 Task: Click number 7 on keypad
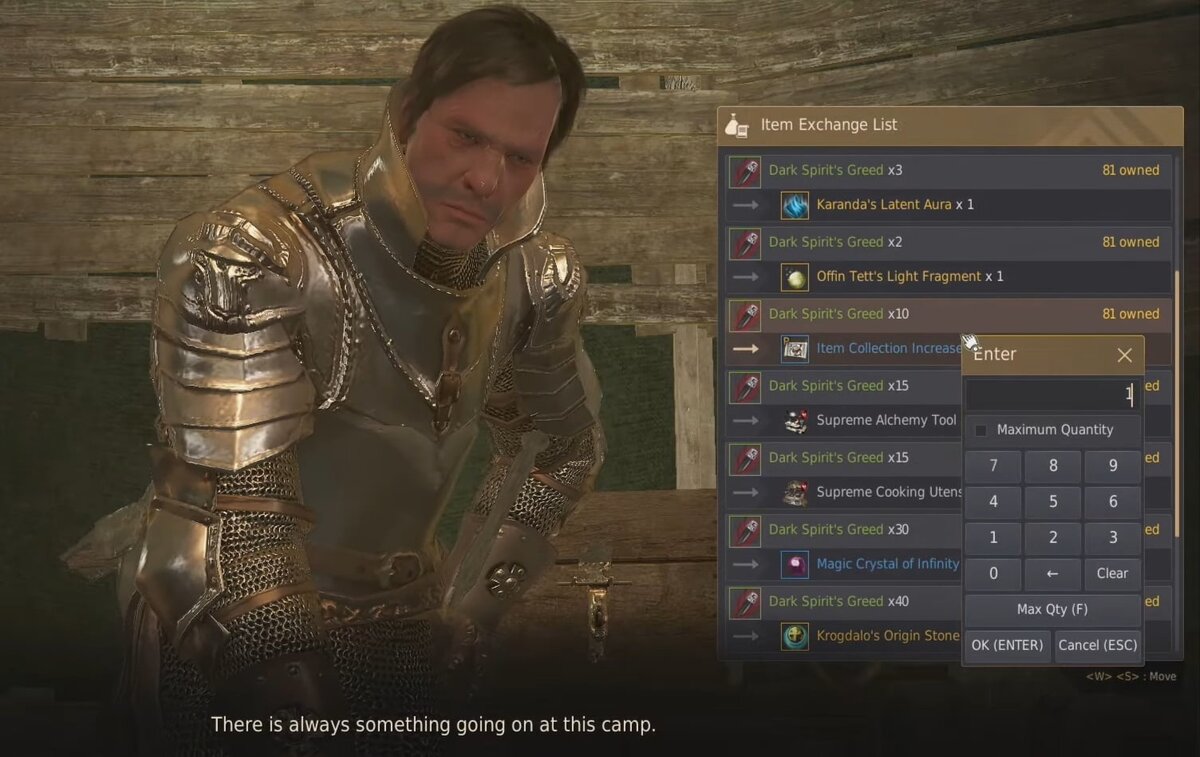(993, 466)
